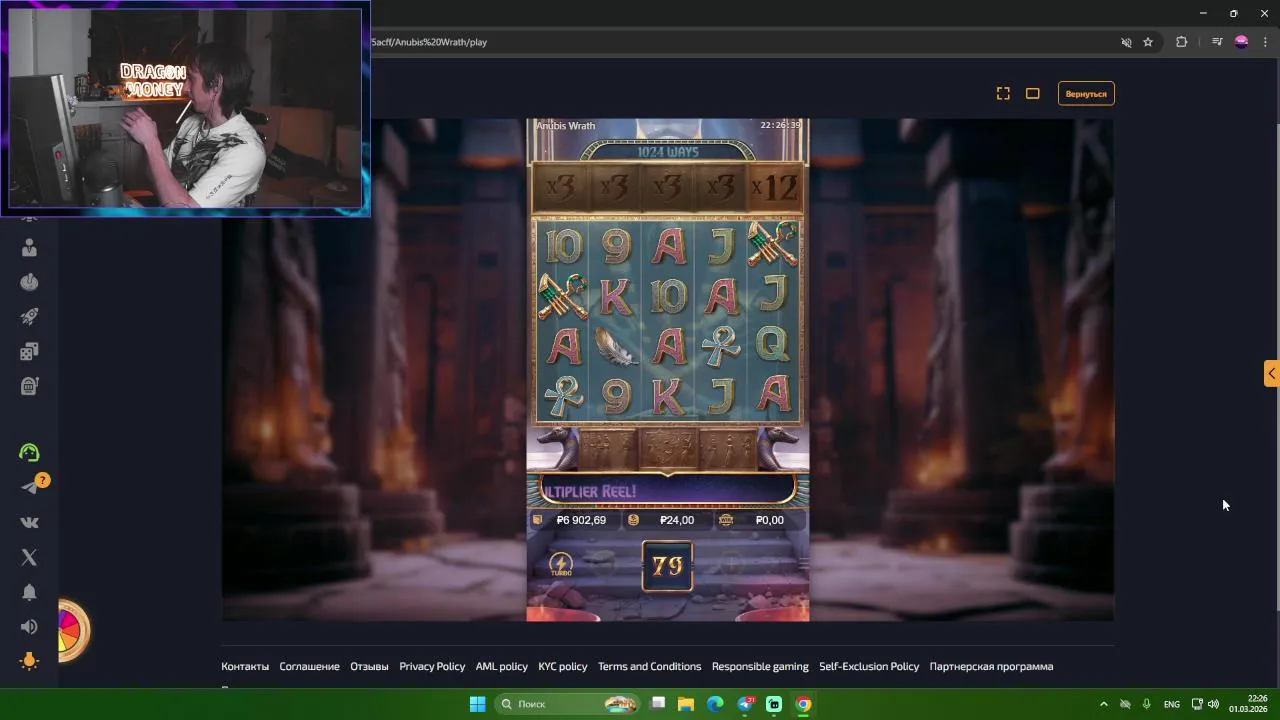The image size is (1280, 720).
Task: Open browser extensions puzzle icon
Action: coord(1182,42)
